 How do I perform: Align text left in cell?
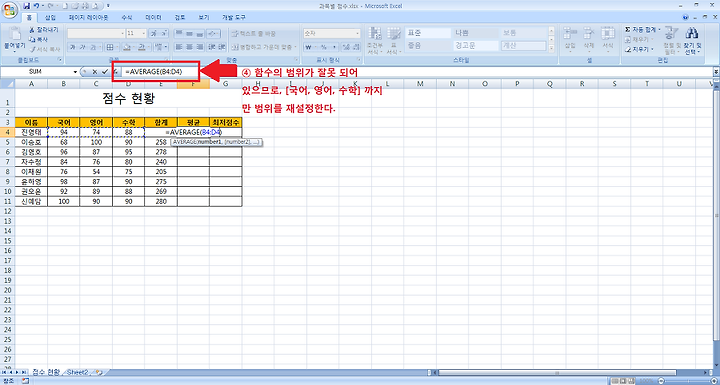[x=180, y=47]
